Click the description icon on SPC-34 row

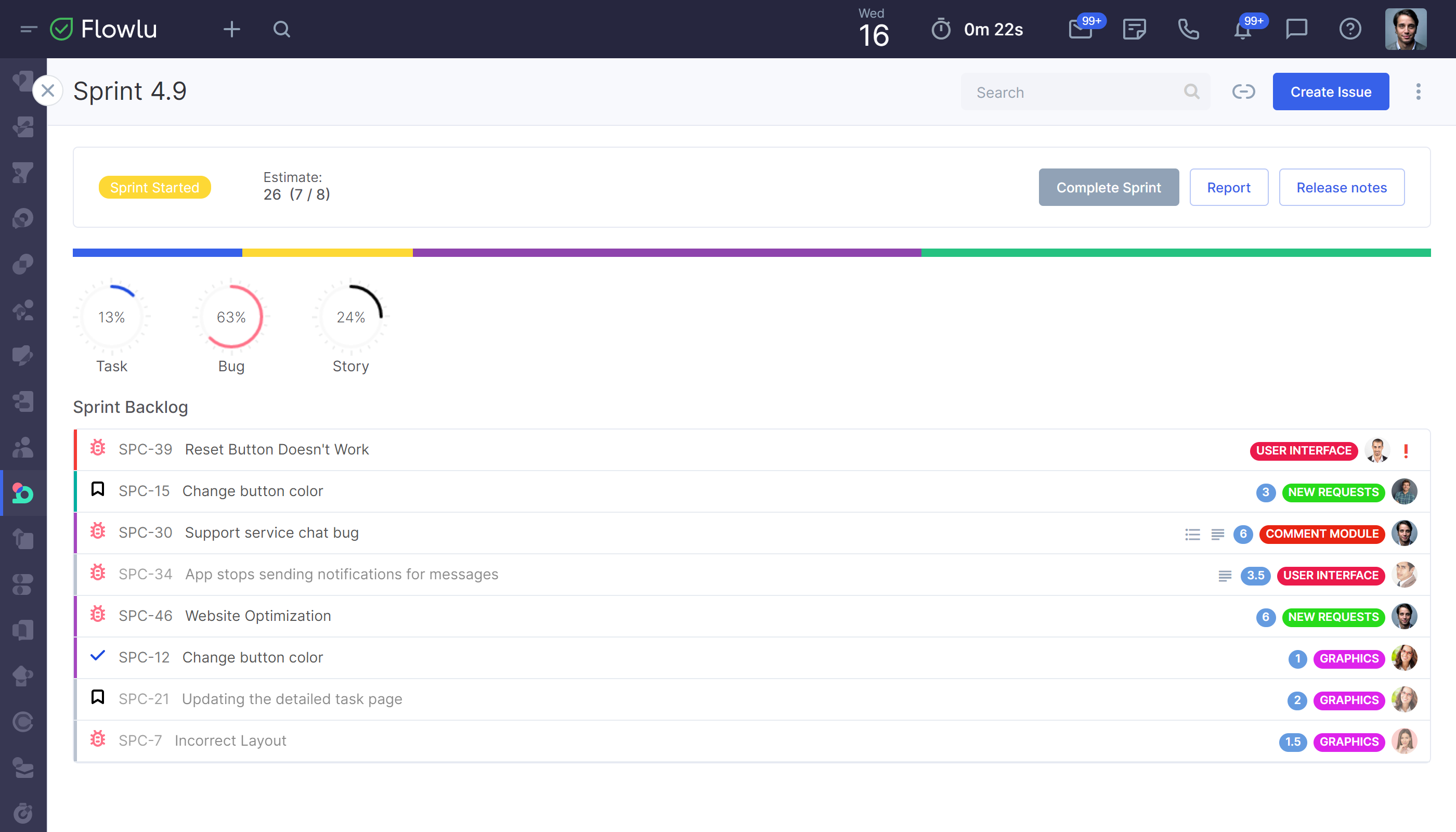[1225, 576]
